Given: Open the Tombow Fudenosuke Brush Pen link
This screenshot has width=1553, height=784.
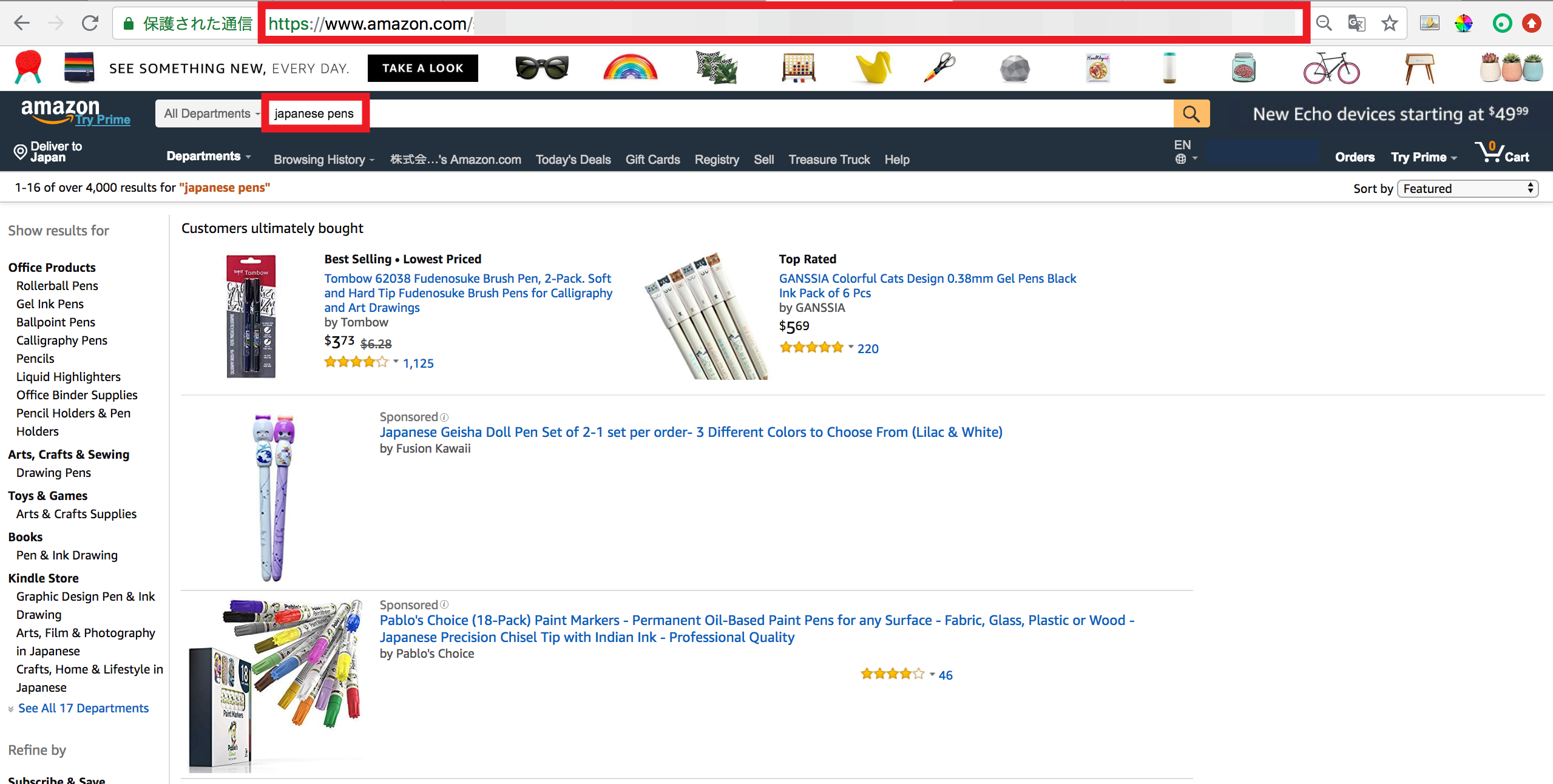Looking at the screenshot, I should point(468,293).
